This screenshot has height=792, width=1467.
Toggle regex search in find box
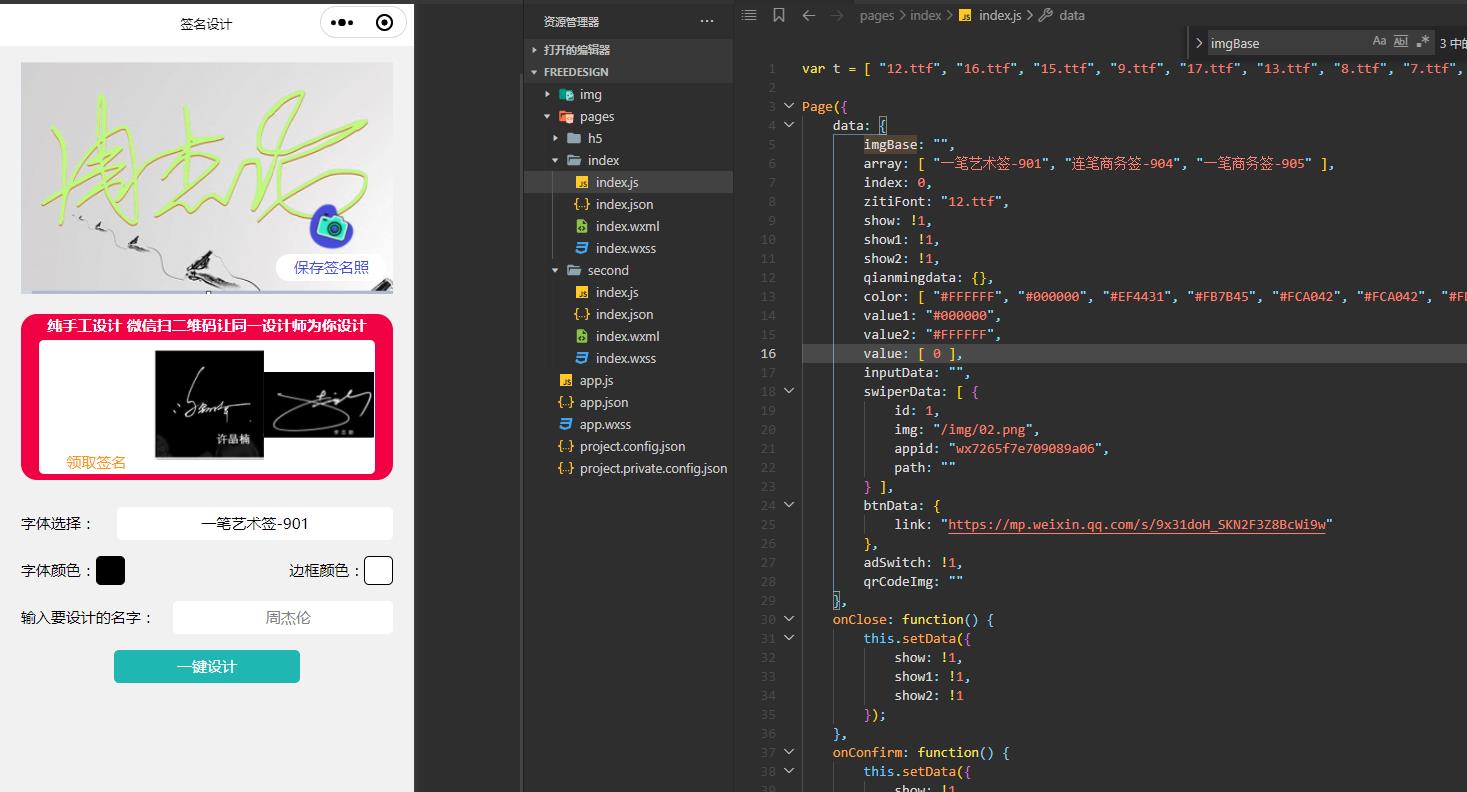click(1422, 42)
